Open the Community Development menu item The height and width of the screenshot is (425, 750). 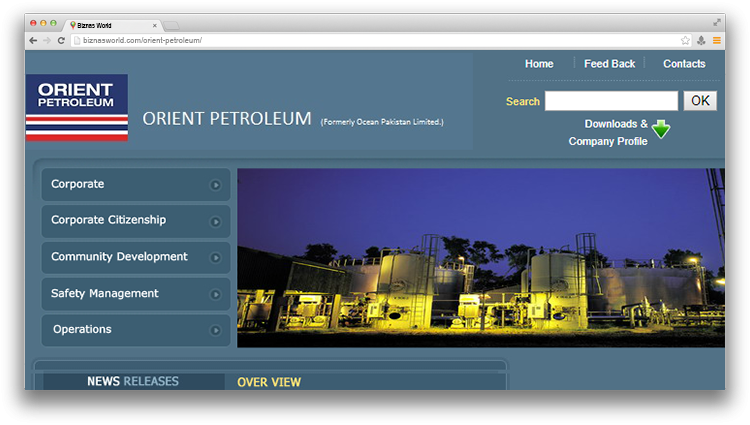click(x=119, y=257)
